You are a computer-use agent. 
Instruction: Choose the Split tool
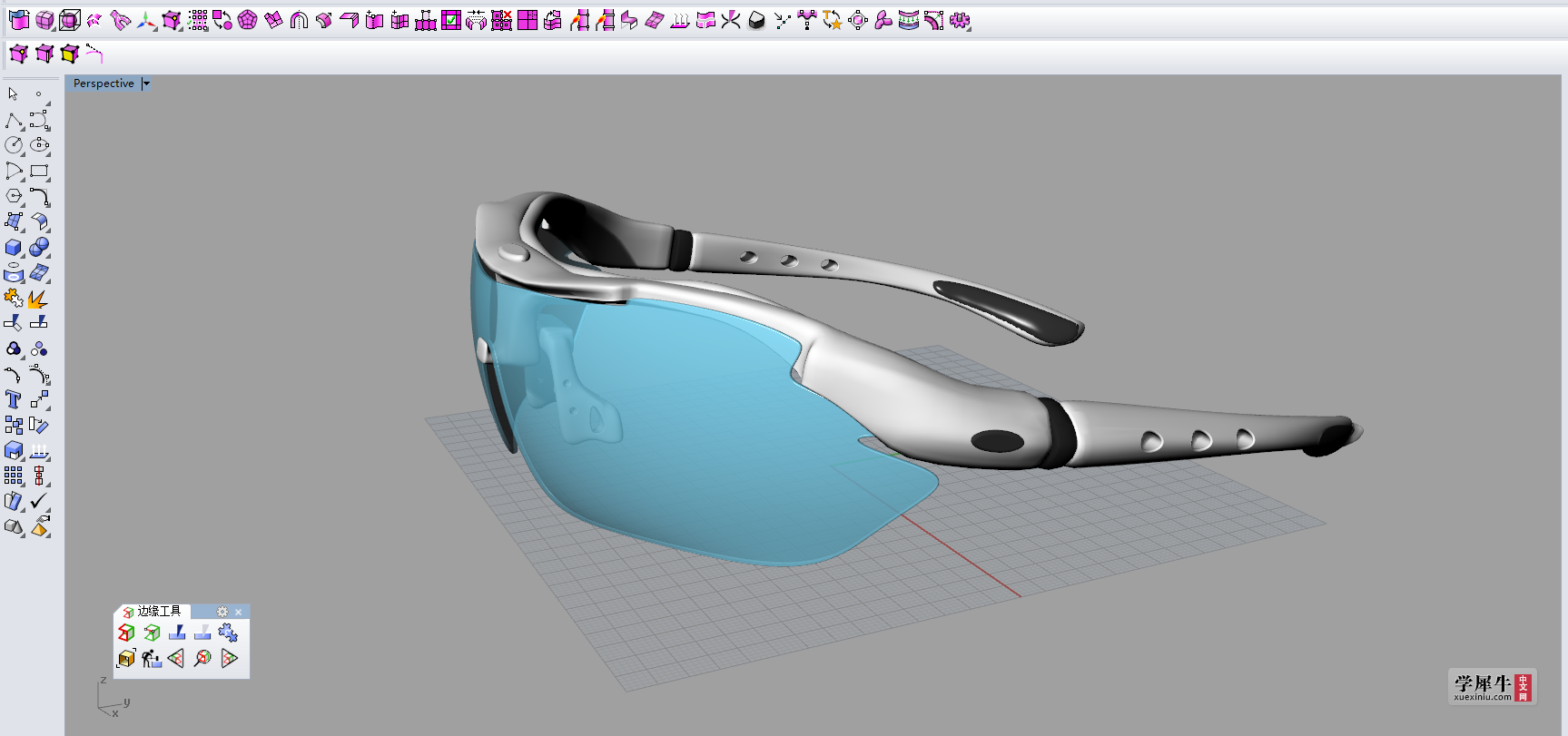(39, 323)
